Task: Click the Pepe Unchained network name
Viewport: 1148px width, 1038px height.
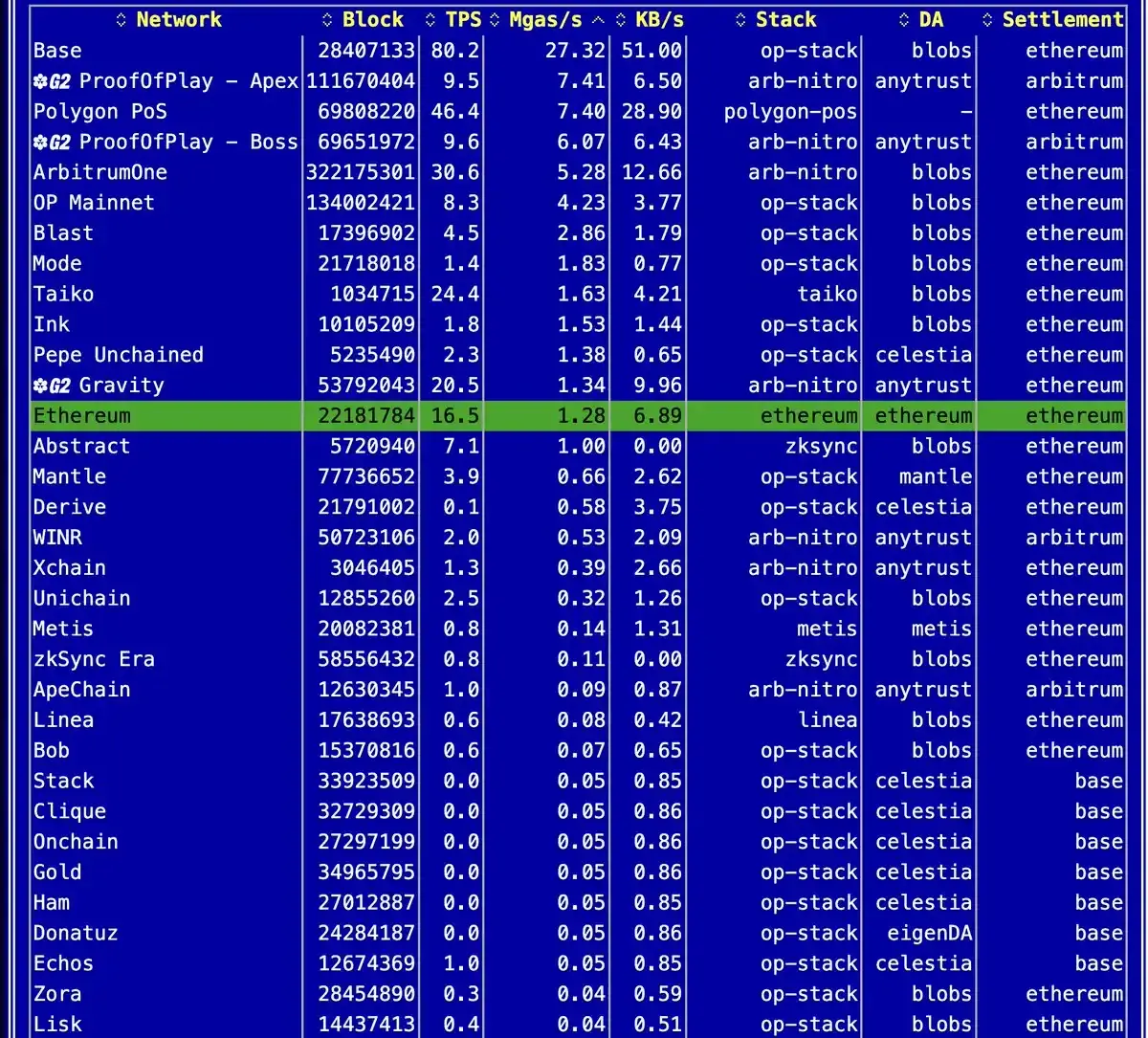Action: (x=118, y=355)
